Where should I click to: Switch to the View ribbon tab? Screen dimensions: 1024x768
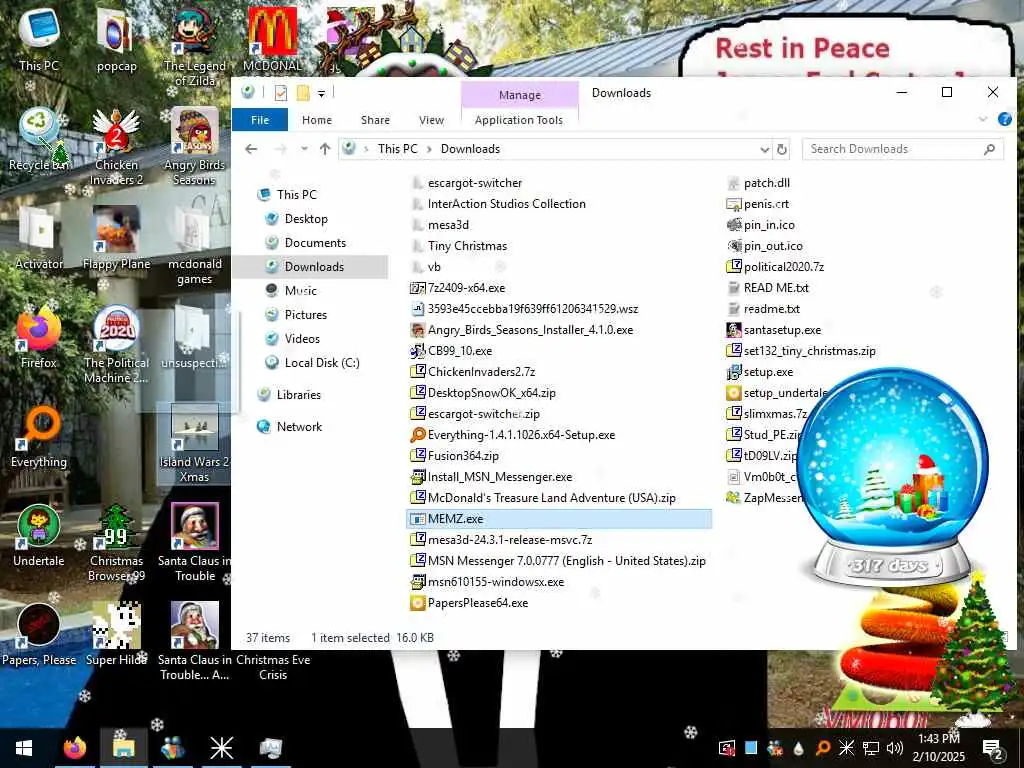(431, 120)
